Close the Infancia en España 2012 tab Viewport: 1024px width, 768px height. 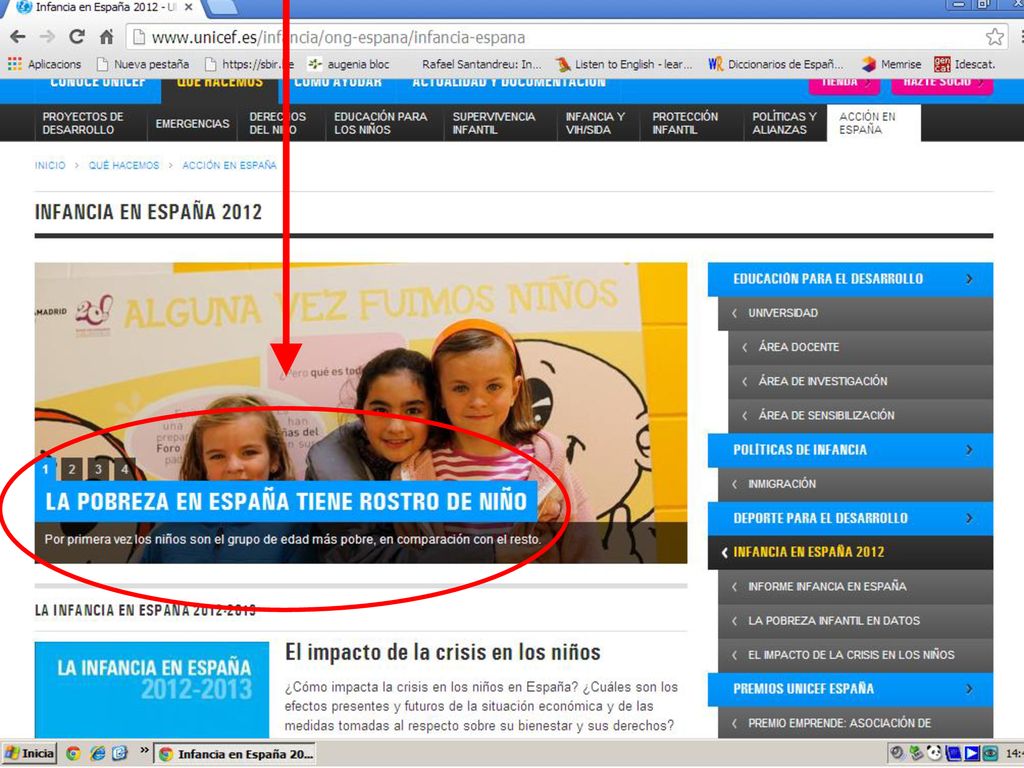(188, 7)
